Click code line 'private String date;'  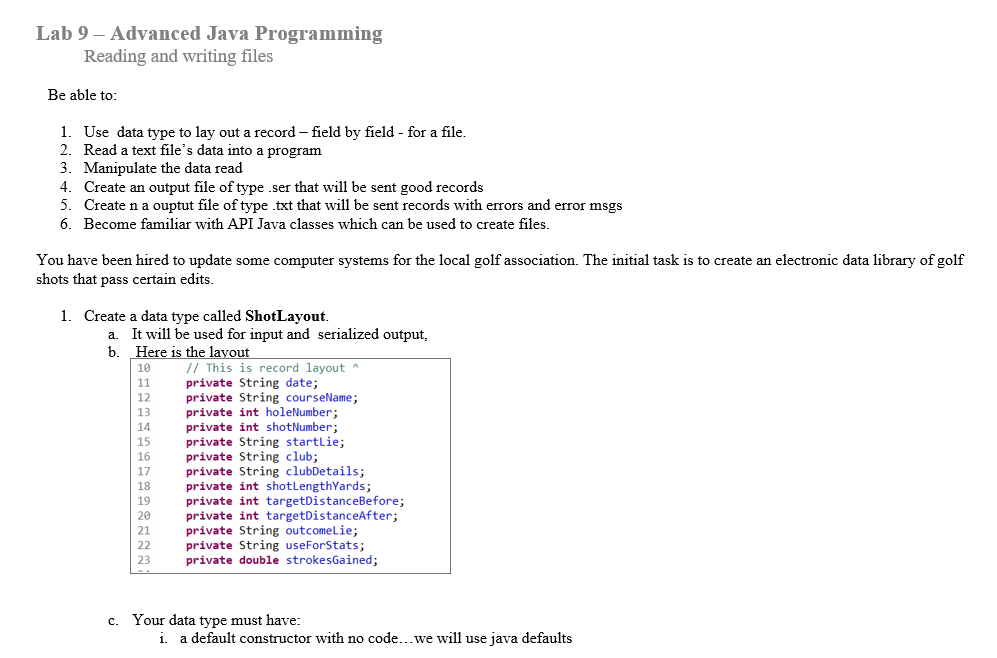tap(252, 383)
